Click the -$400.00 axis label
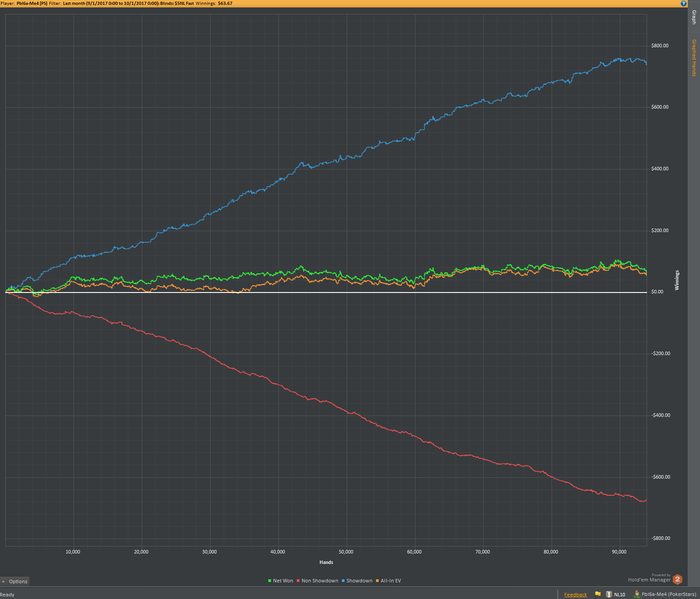 pos(661,415)
